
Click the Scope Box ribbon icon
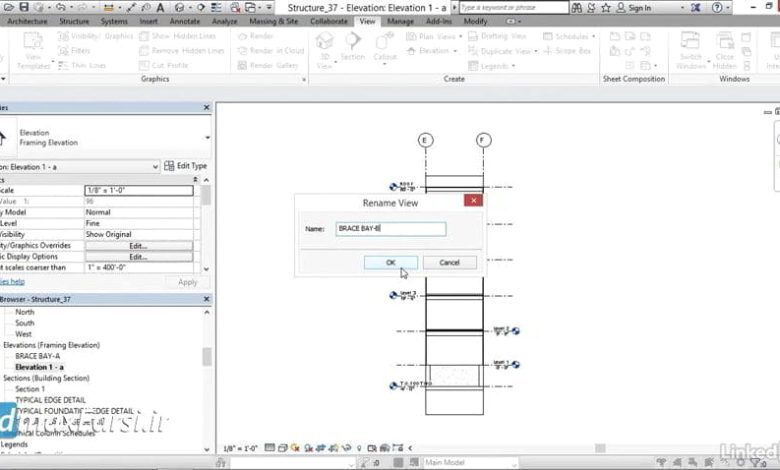(548, 51)
